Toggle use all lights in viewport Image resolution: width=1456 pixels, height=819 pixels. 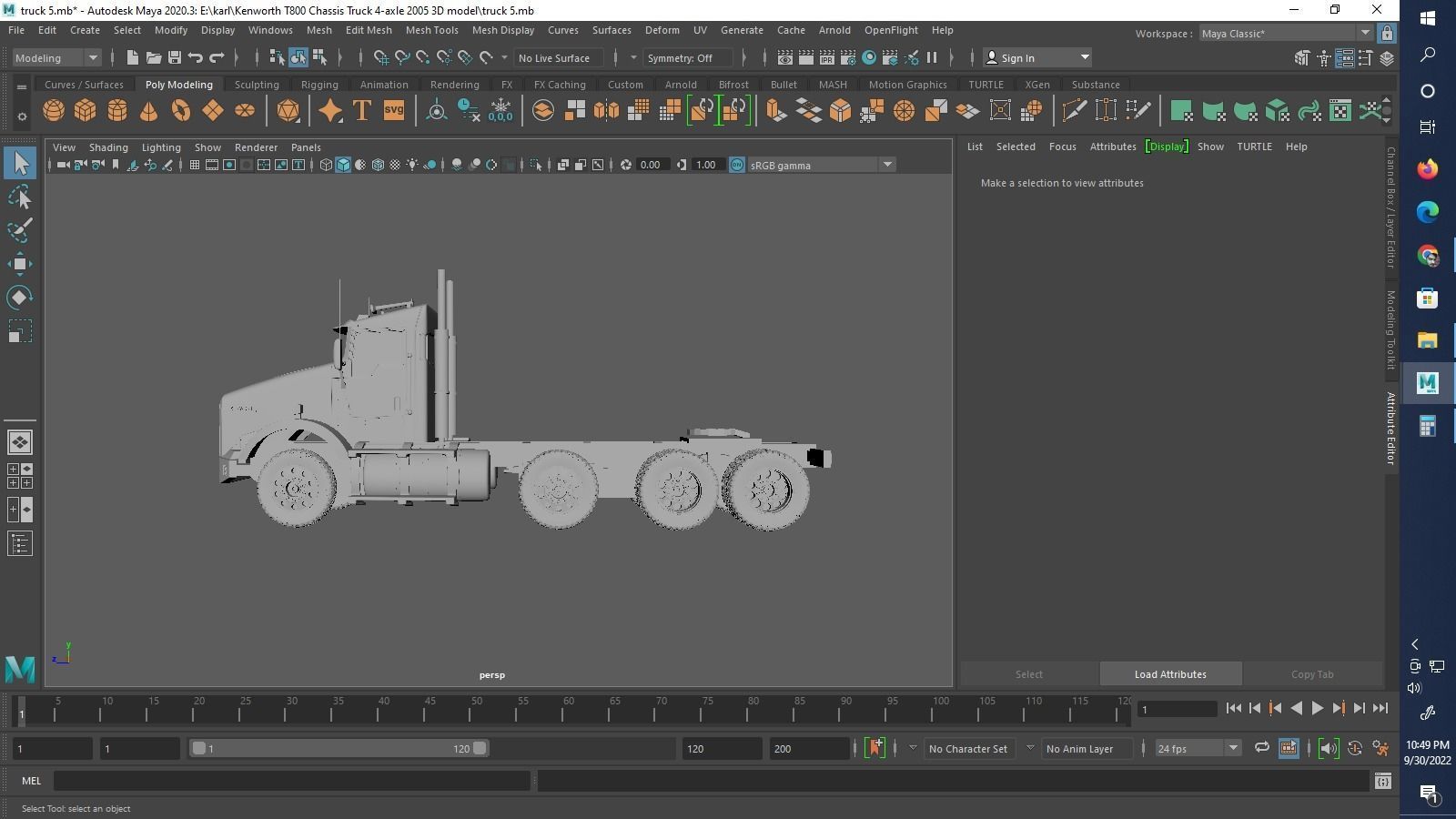point(412,165)
